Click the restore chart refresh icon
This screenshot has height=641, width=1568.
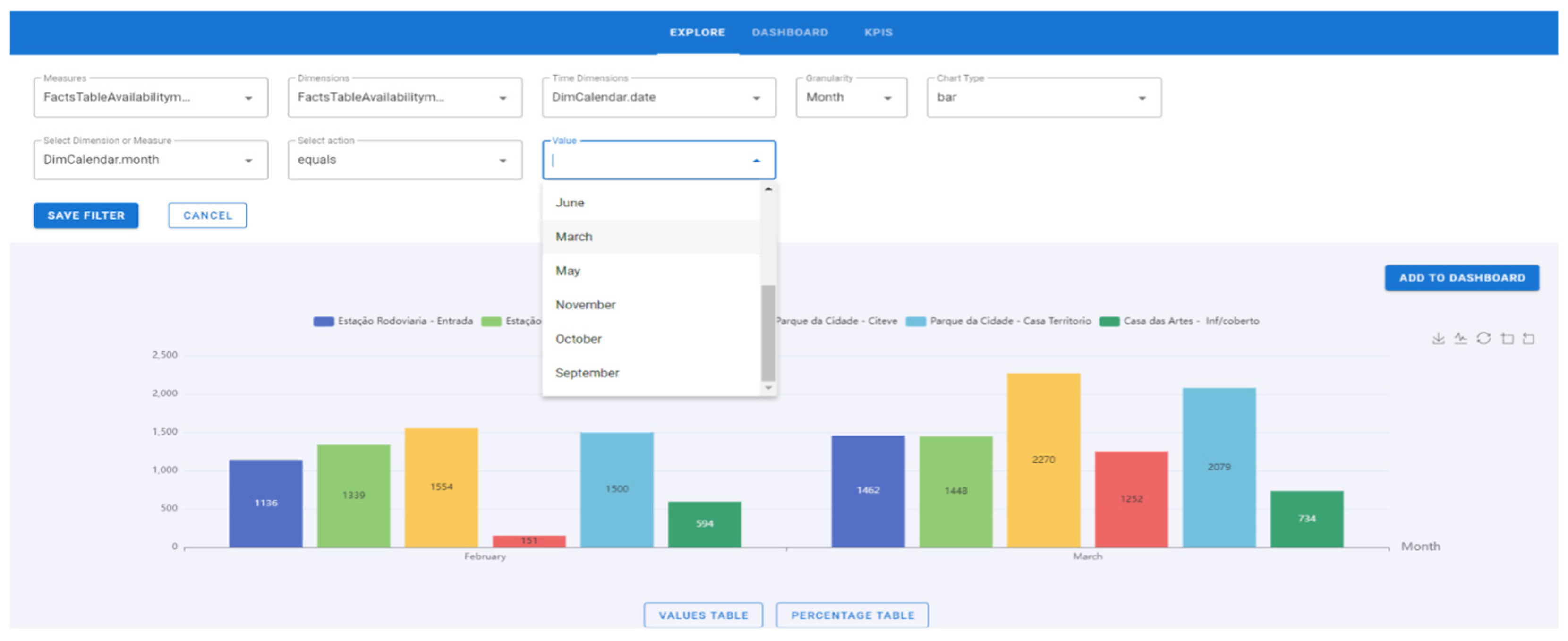pyautogui.click(x=1483, y=339)
